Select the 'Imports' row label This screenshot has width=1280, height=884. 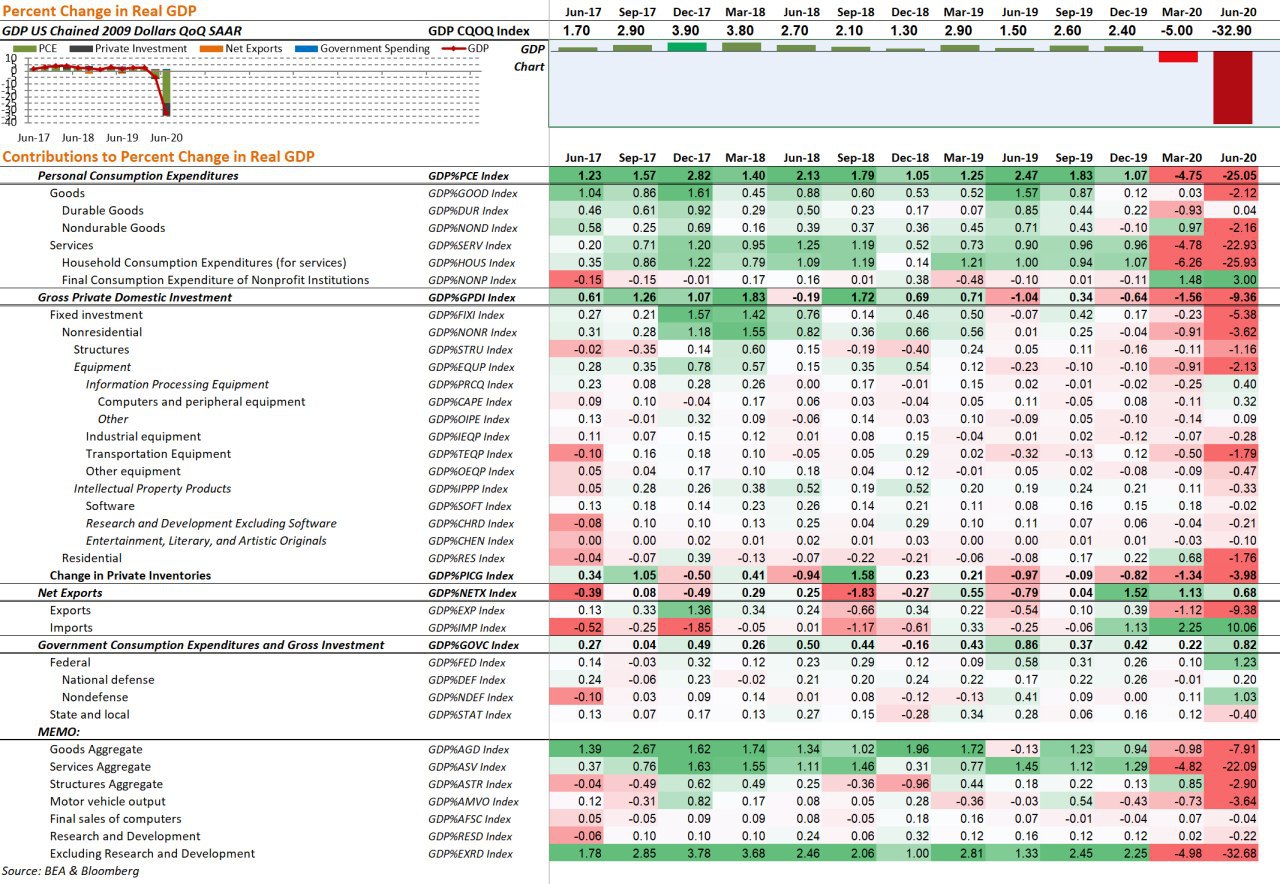tap(71, 628)
